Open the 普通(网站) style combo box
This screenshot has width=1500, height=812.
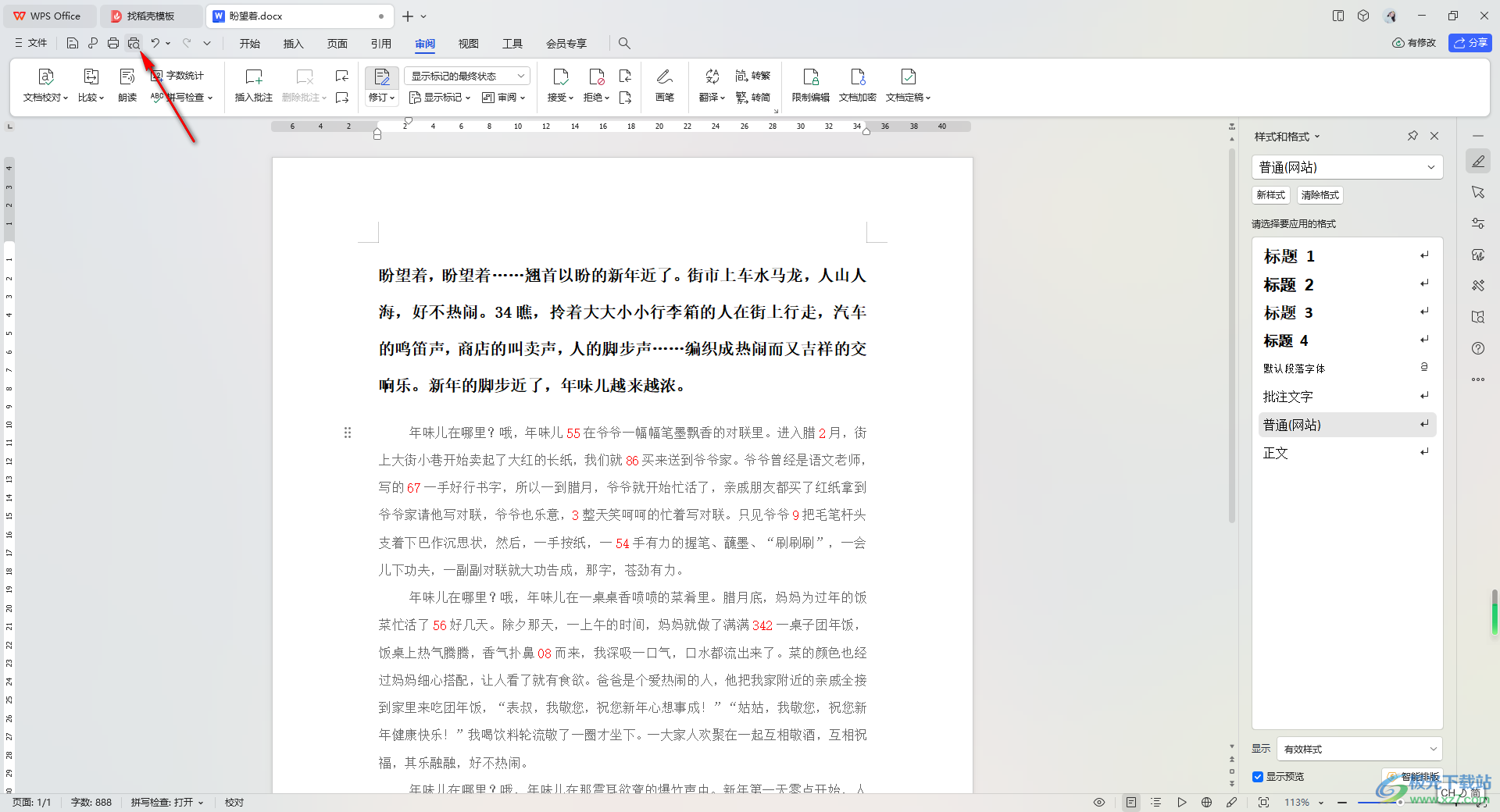1347,167
